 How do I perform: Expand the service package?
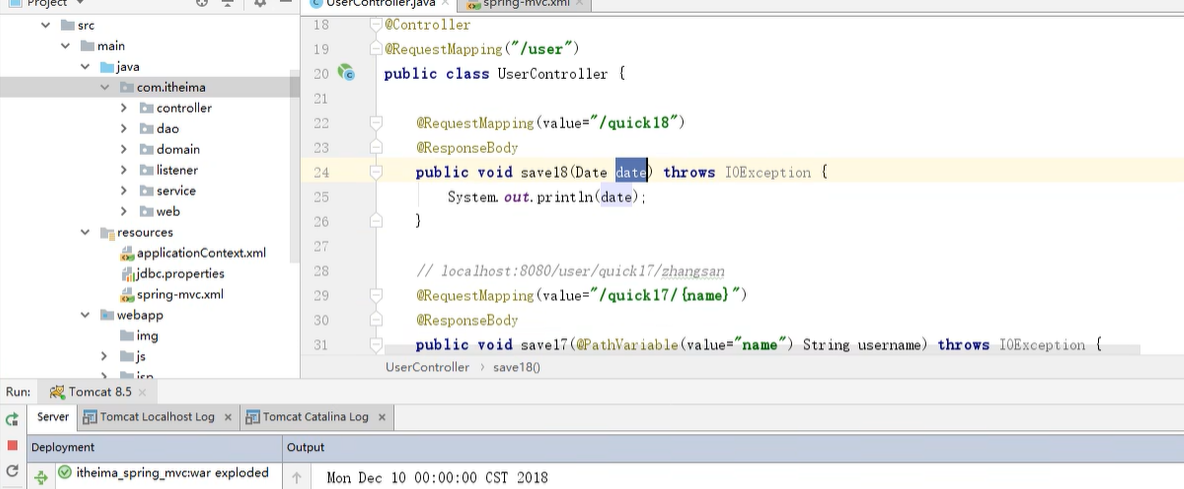click(x=124, y=191)
